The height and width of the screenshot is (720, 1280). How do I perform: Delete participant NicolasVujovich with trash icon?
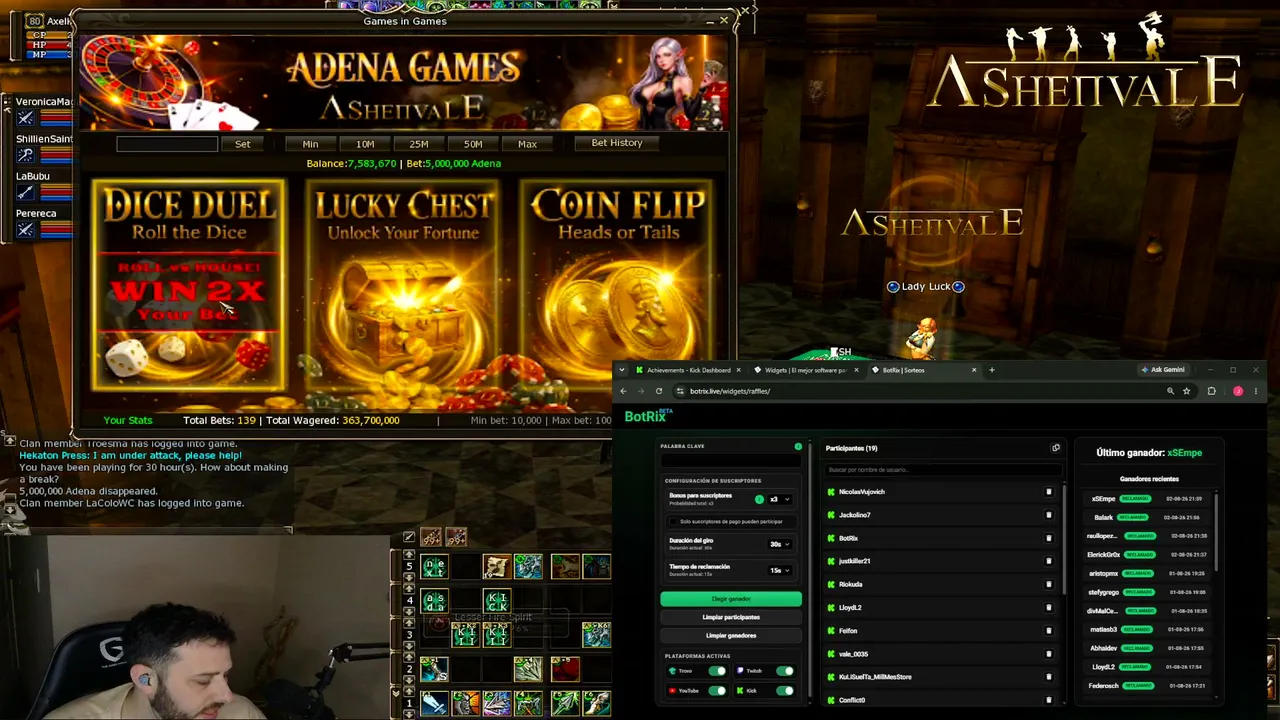pos(1048,492)
